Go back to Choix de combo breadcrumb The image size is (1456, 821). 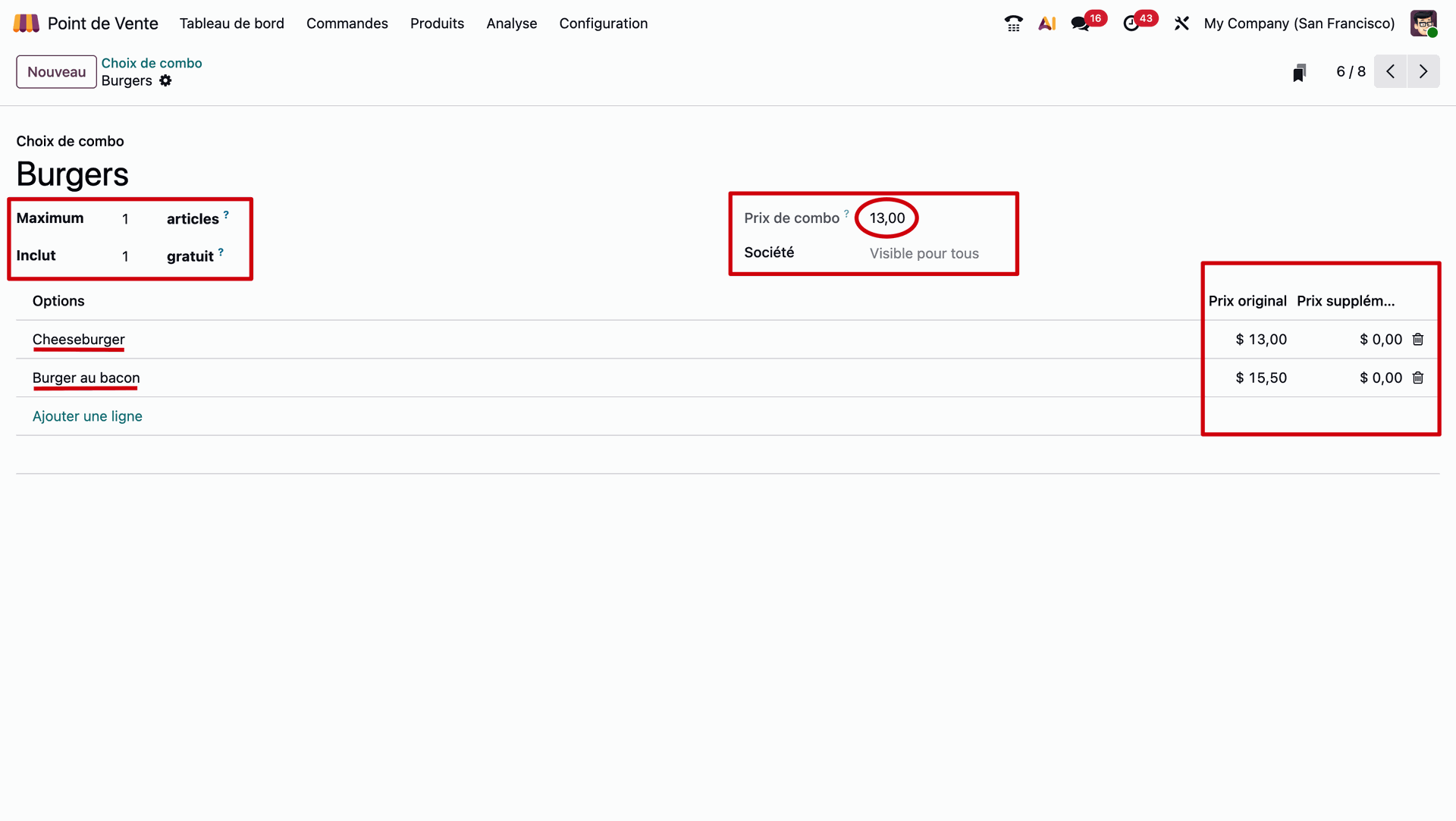(152, 63)
